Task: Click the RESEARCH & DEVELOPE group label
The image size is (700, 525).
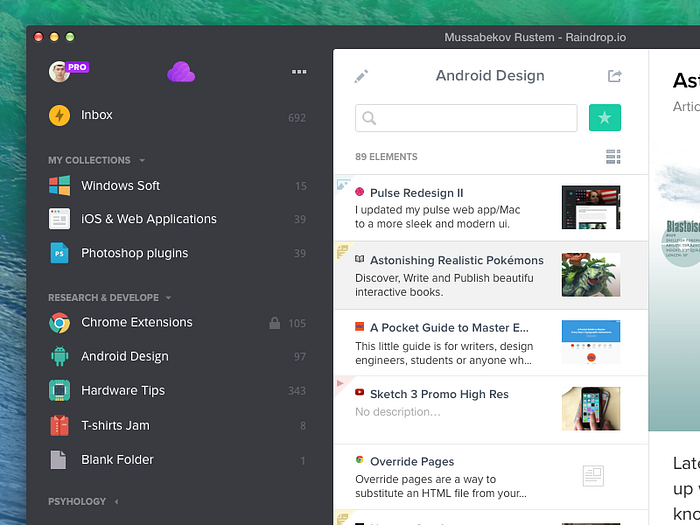Action: [x=103, y=298]
